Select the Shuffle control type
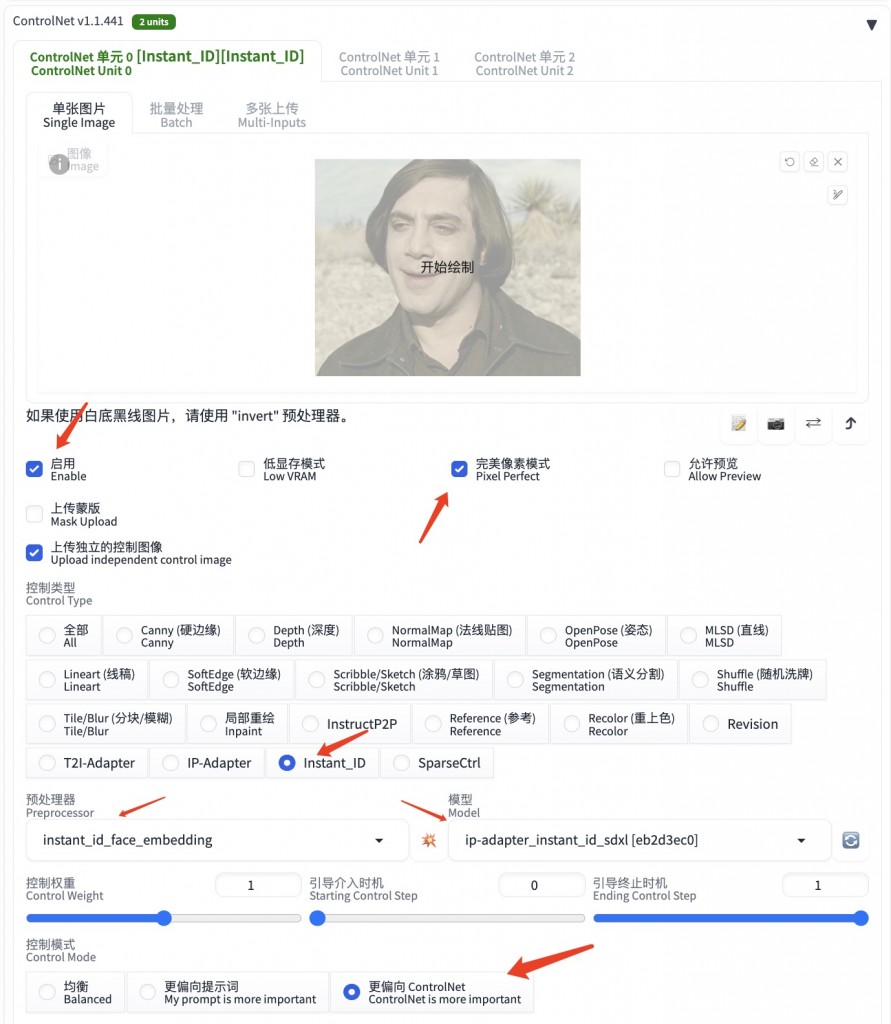 (753, 680)
